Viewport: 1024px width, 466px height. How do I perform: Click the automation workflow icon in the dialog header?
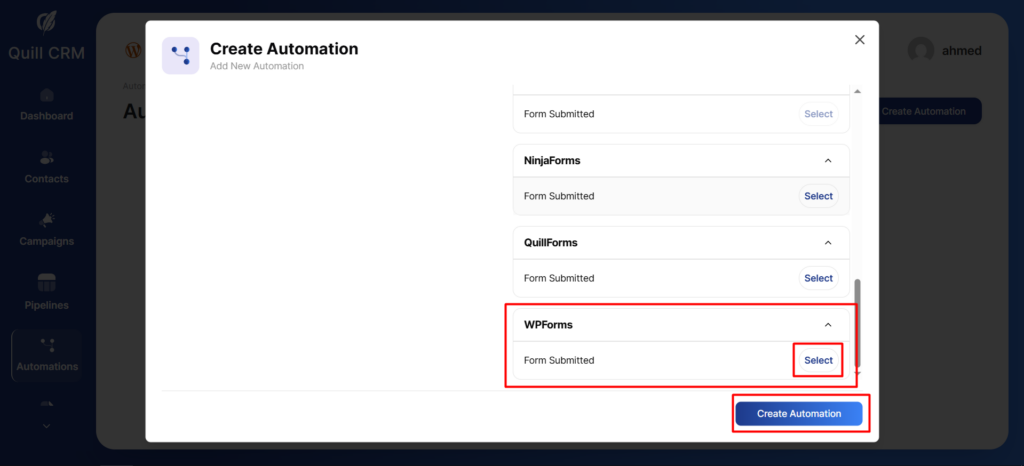pyautogui.click(x=180, y=56)
